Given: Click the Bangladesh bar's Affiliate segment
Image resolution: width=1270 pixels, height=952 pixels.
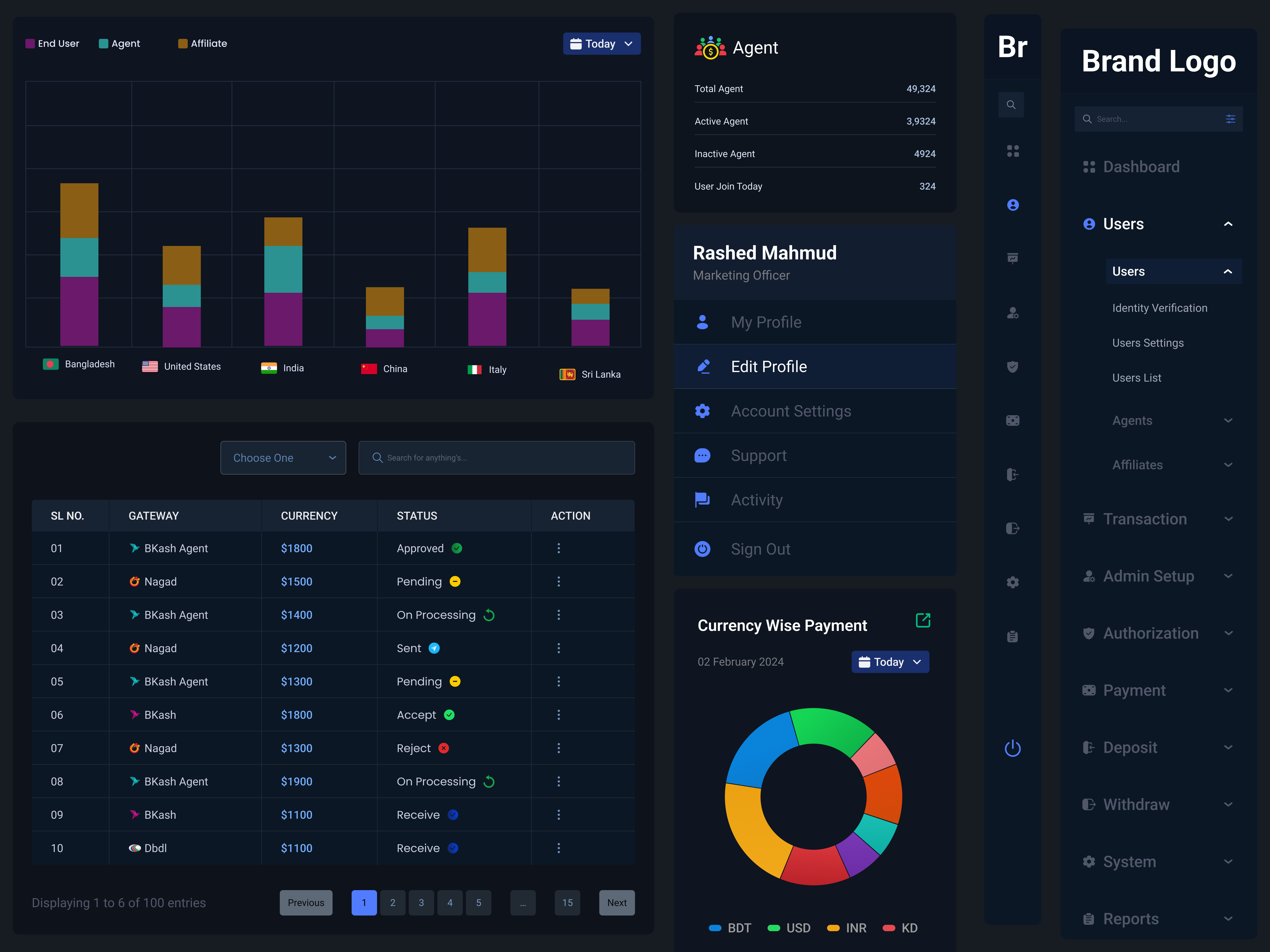Looking at the screenshot, I should tap(79, 211).
